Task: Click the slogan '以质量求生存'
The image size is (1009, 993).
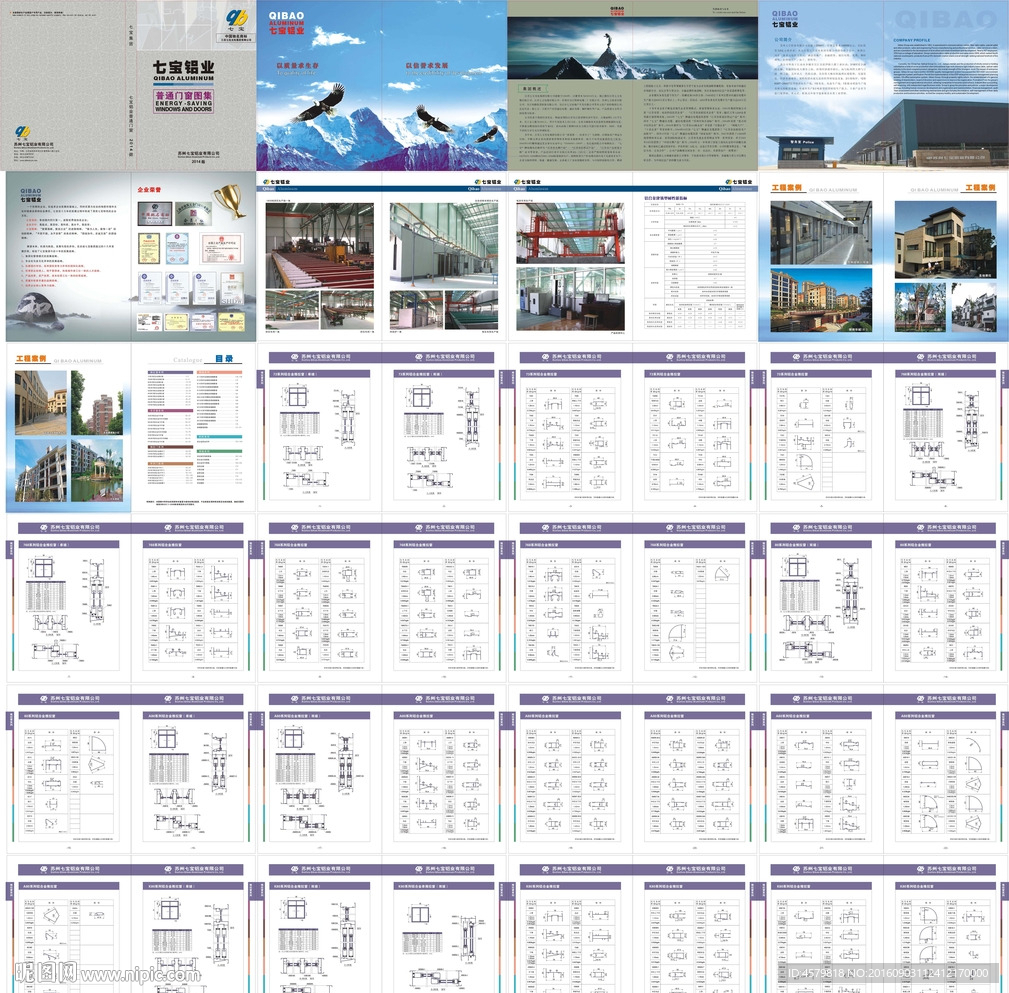Action: pos(297,66)
